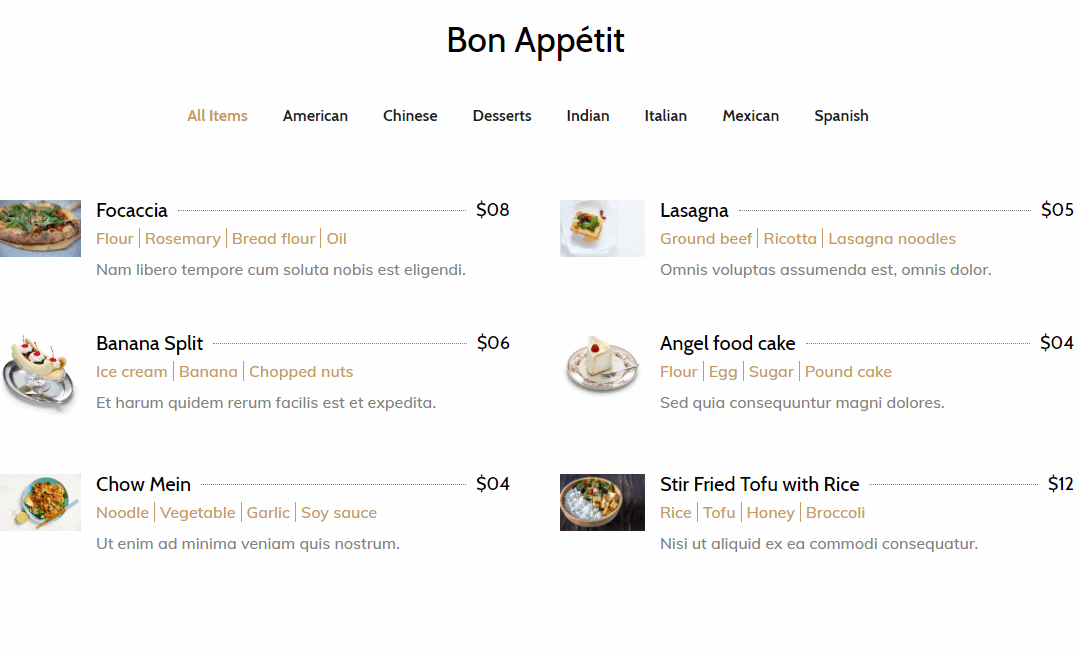Filter items by Spanish cuisine

click(x=841, y=116)
